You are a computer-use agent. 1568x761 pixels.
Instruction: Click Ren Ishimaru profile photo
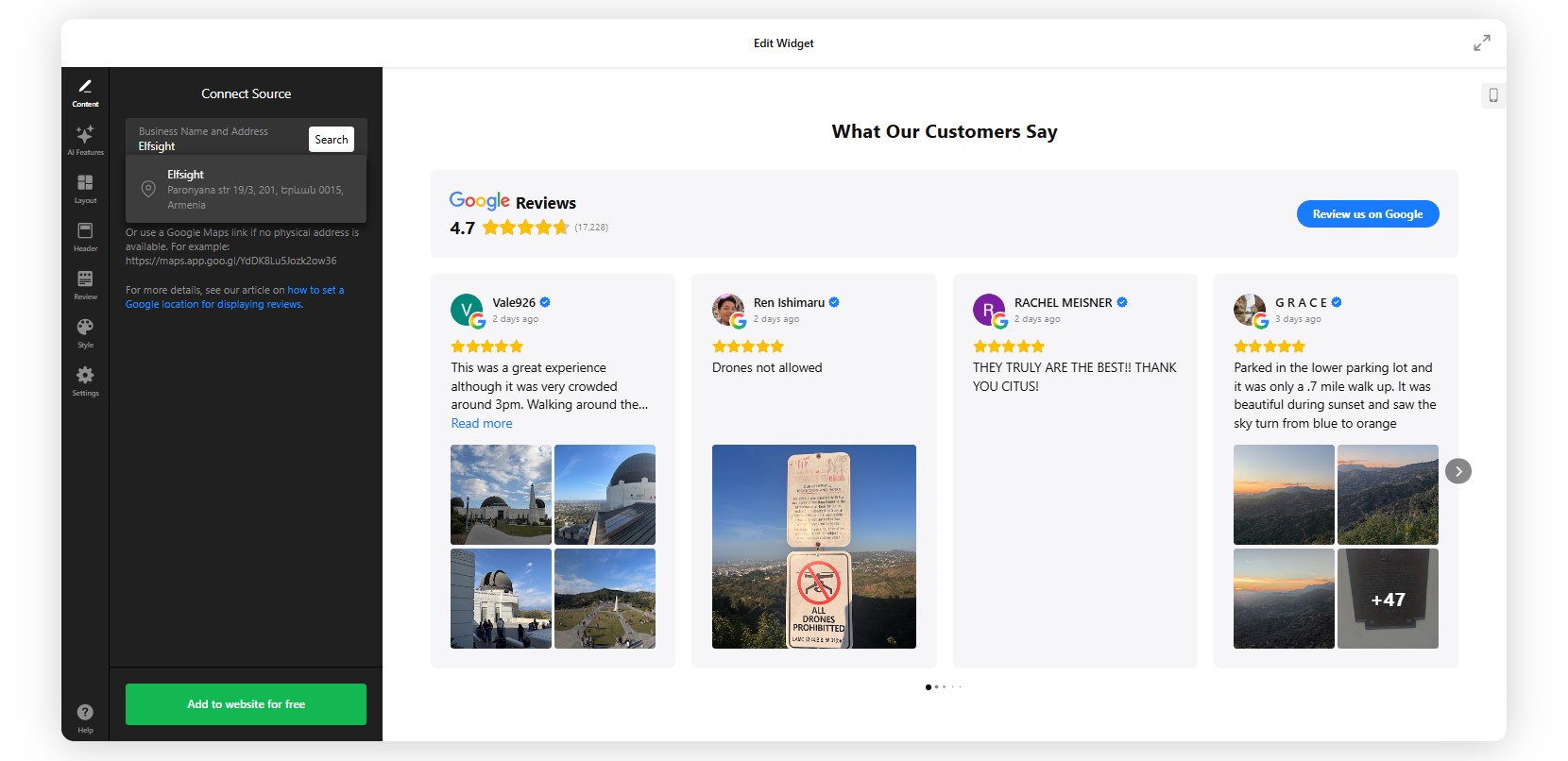click(x=728, y=311)
